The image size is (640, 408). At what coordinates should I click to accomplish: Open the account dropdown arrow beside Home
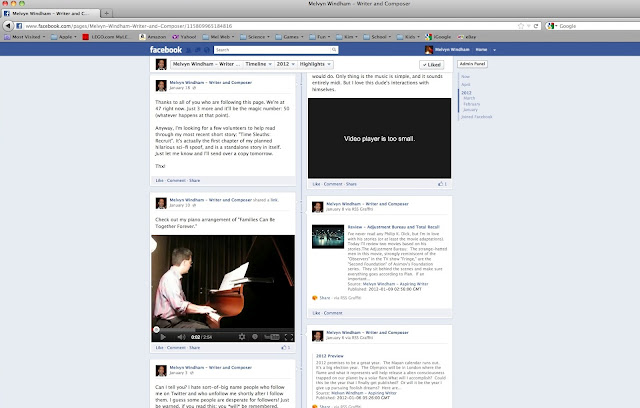pos(494,50)
